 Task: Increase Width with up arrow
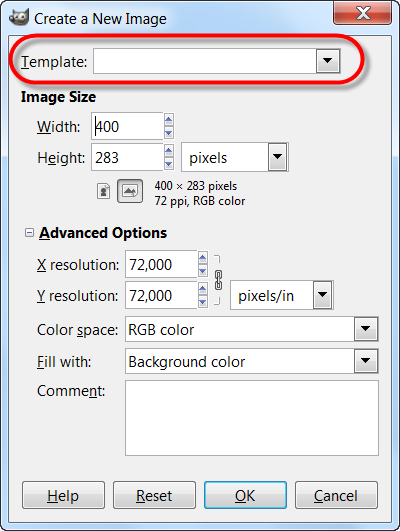tap(169, 120)
